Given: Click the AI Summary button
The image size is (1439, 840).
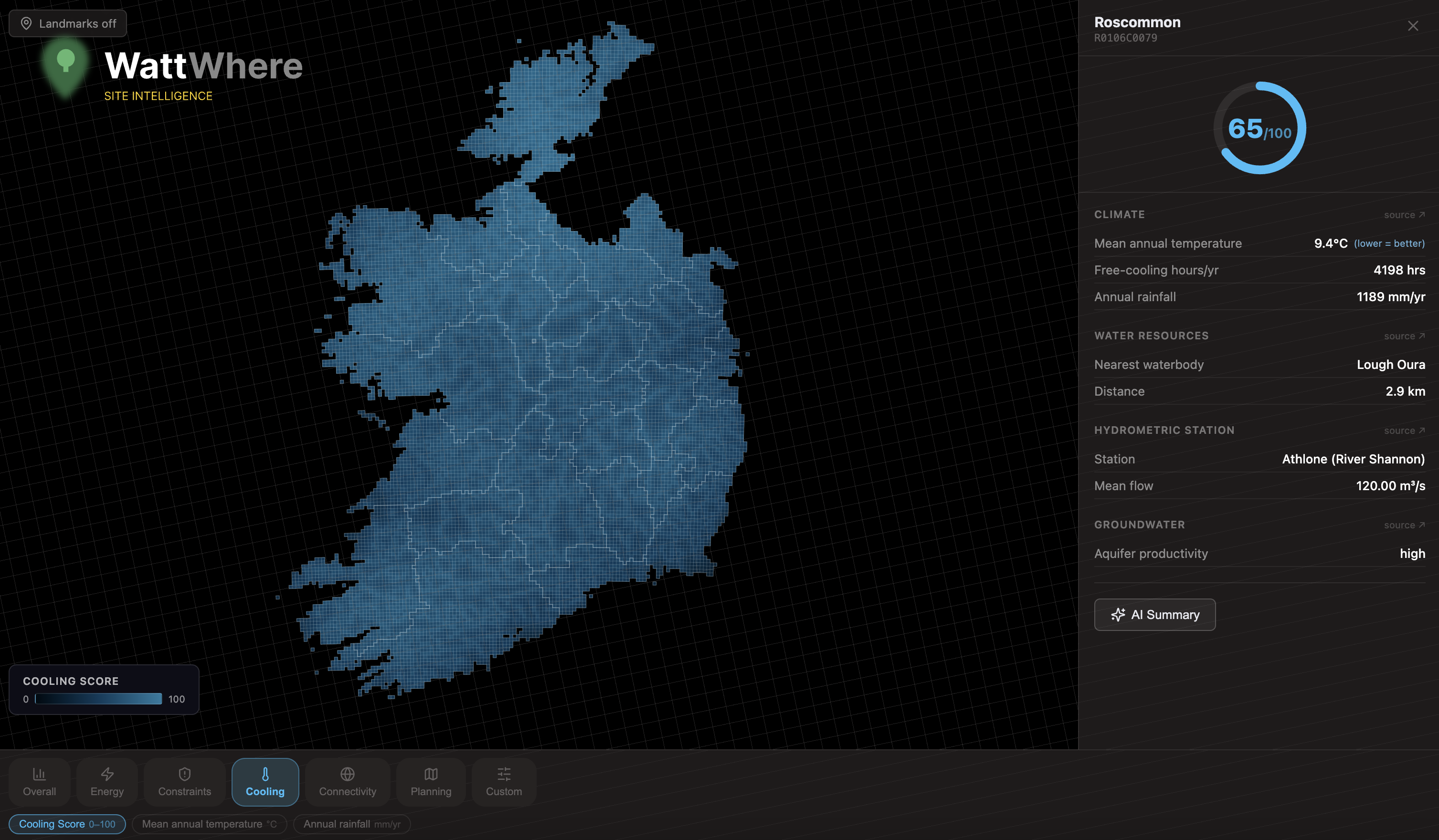Looking at the screenshot, I should pos(1154,615).
